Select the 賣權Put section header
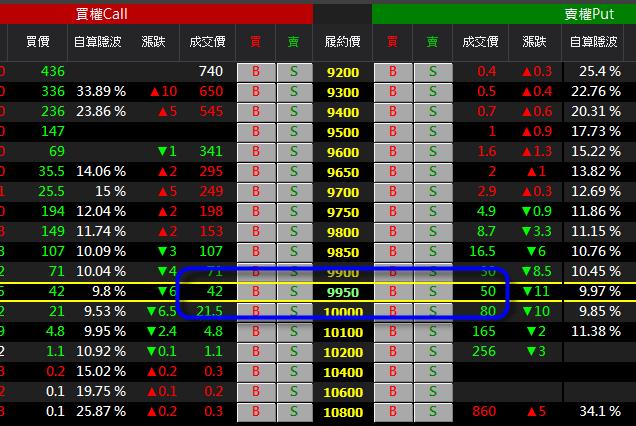Screen dimensions: 636x426 tap(504, 14)
